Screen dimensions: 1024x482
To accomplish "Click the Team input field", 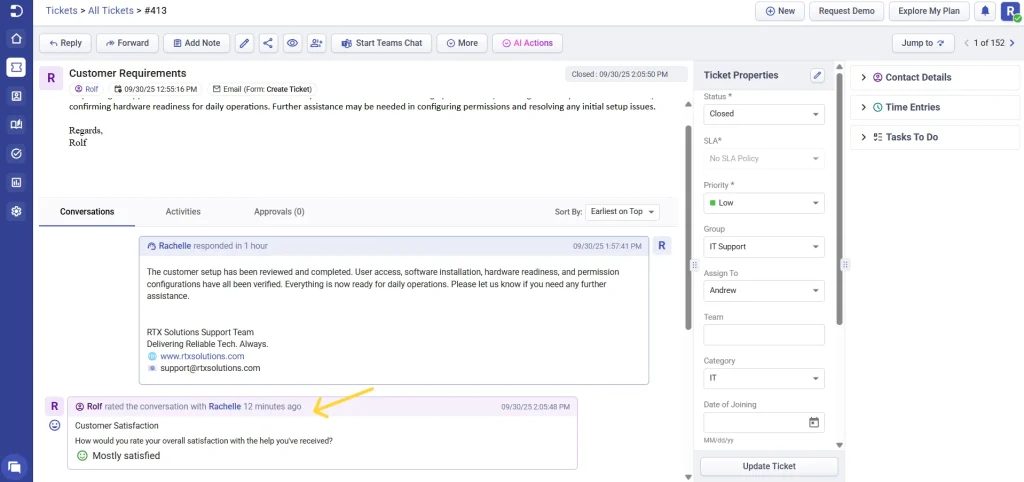I will [763, 334].
